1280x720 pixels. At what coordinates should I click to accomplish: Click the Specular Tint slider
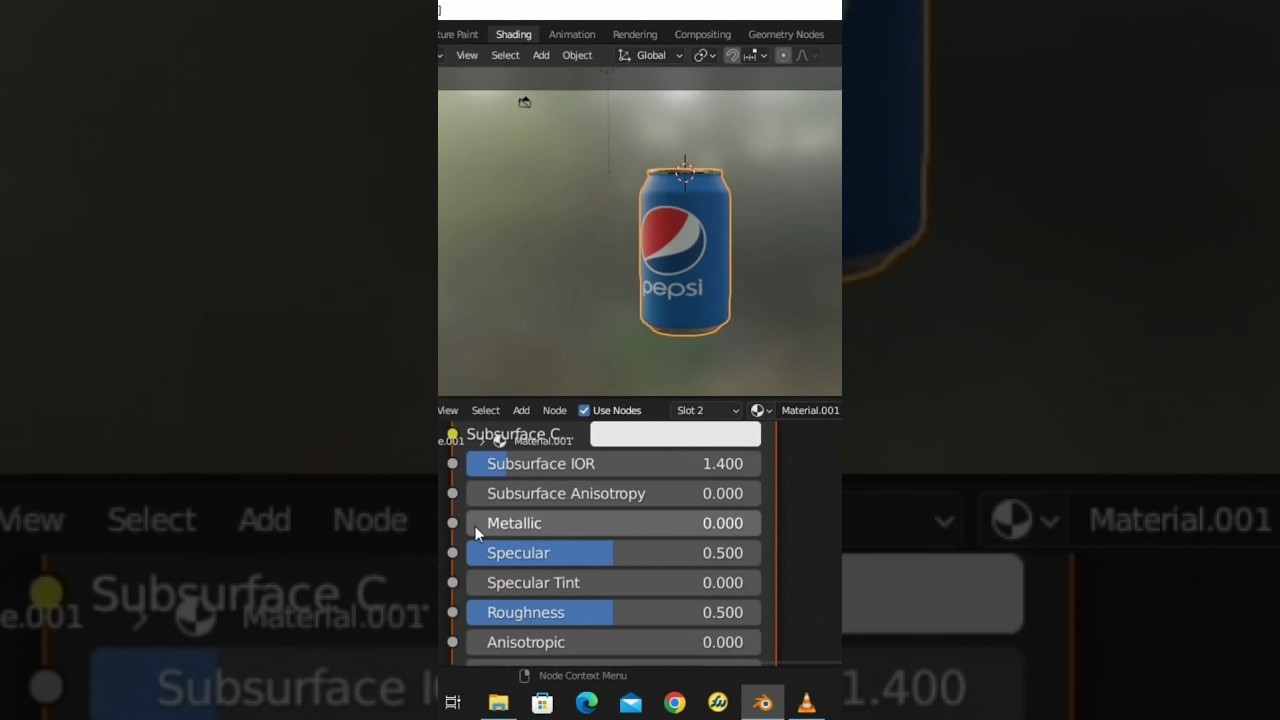pyautogui.click(x=613, y=582)
